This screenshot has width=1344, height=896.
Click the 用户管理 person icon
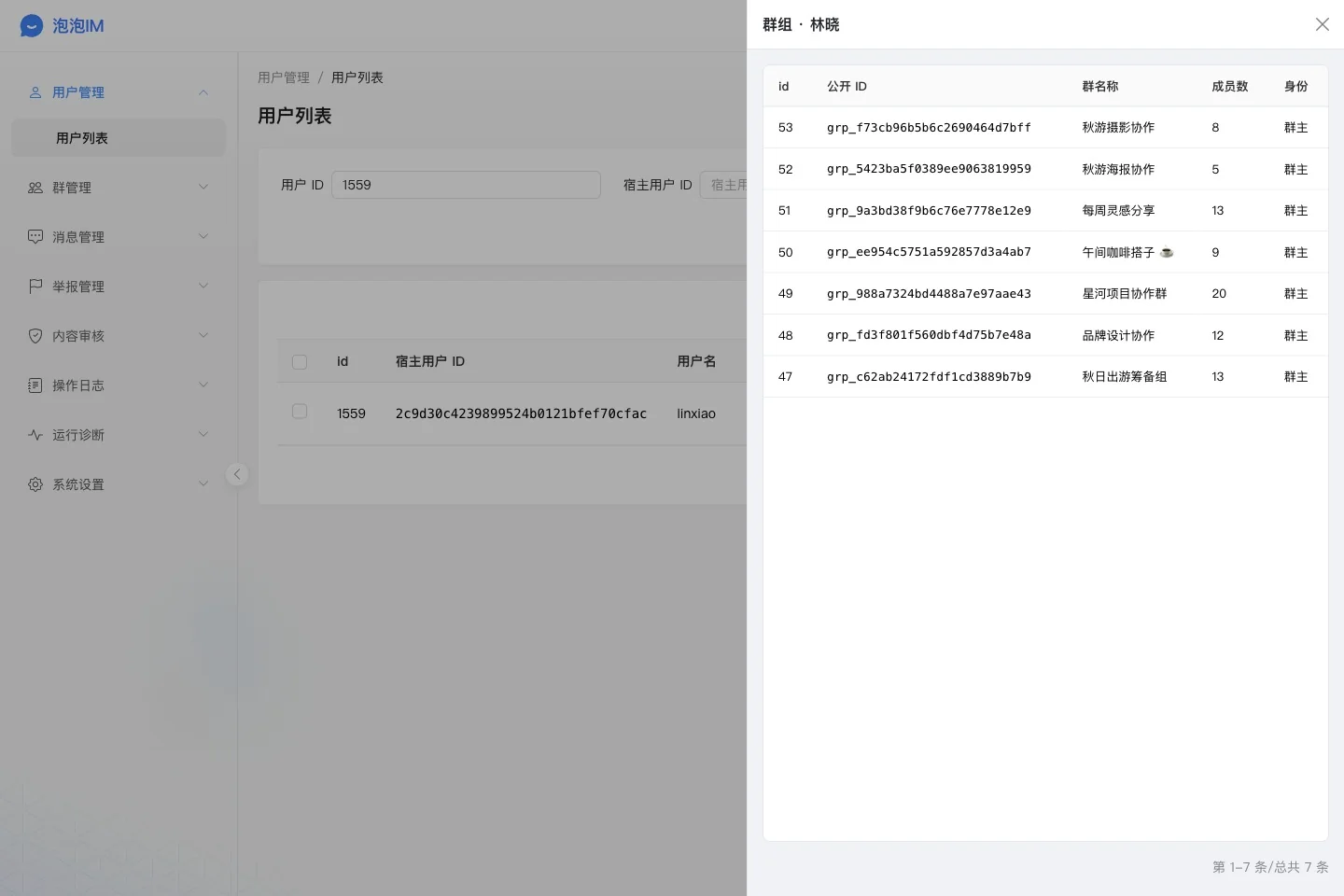click(35, 92)
